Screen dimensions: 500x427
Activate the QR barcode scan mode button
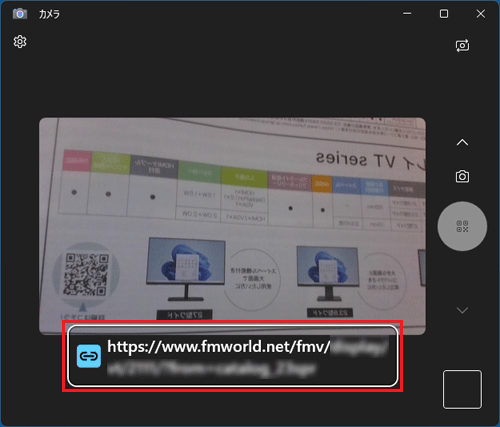coord(462,226)
